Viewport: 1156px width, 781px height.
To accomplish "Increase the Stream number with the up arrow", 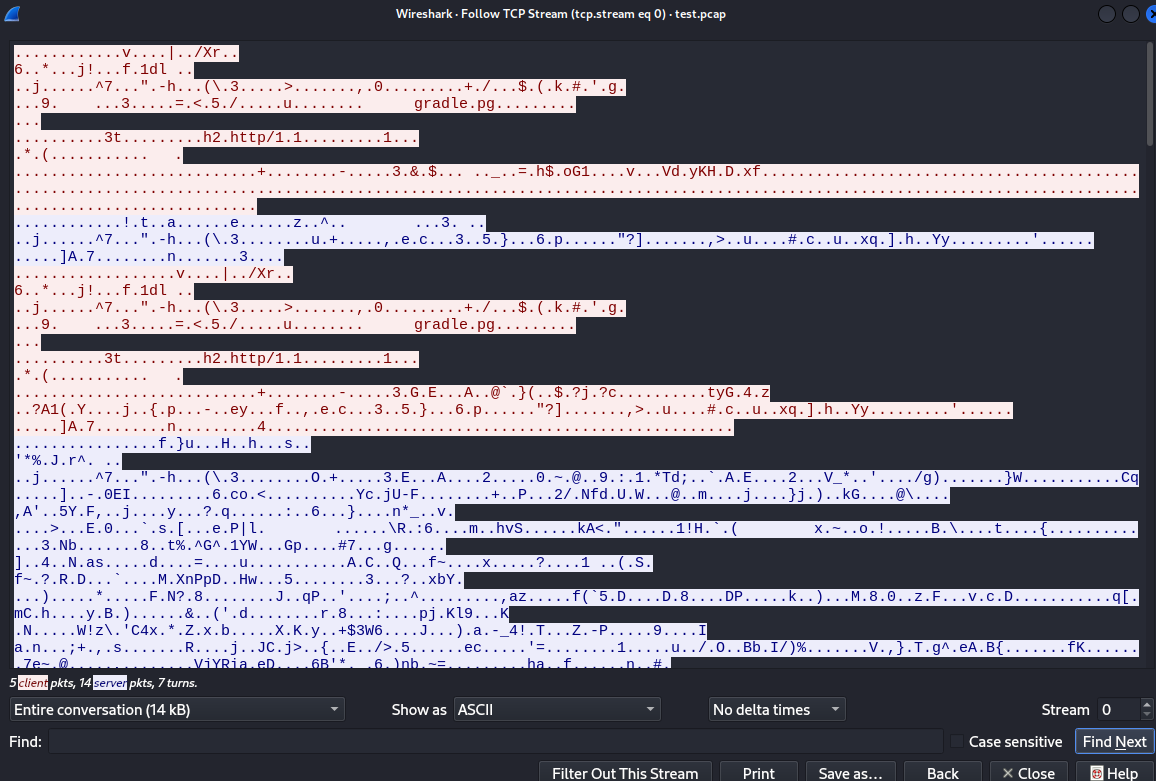I will (x=1146, y=703).
